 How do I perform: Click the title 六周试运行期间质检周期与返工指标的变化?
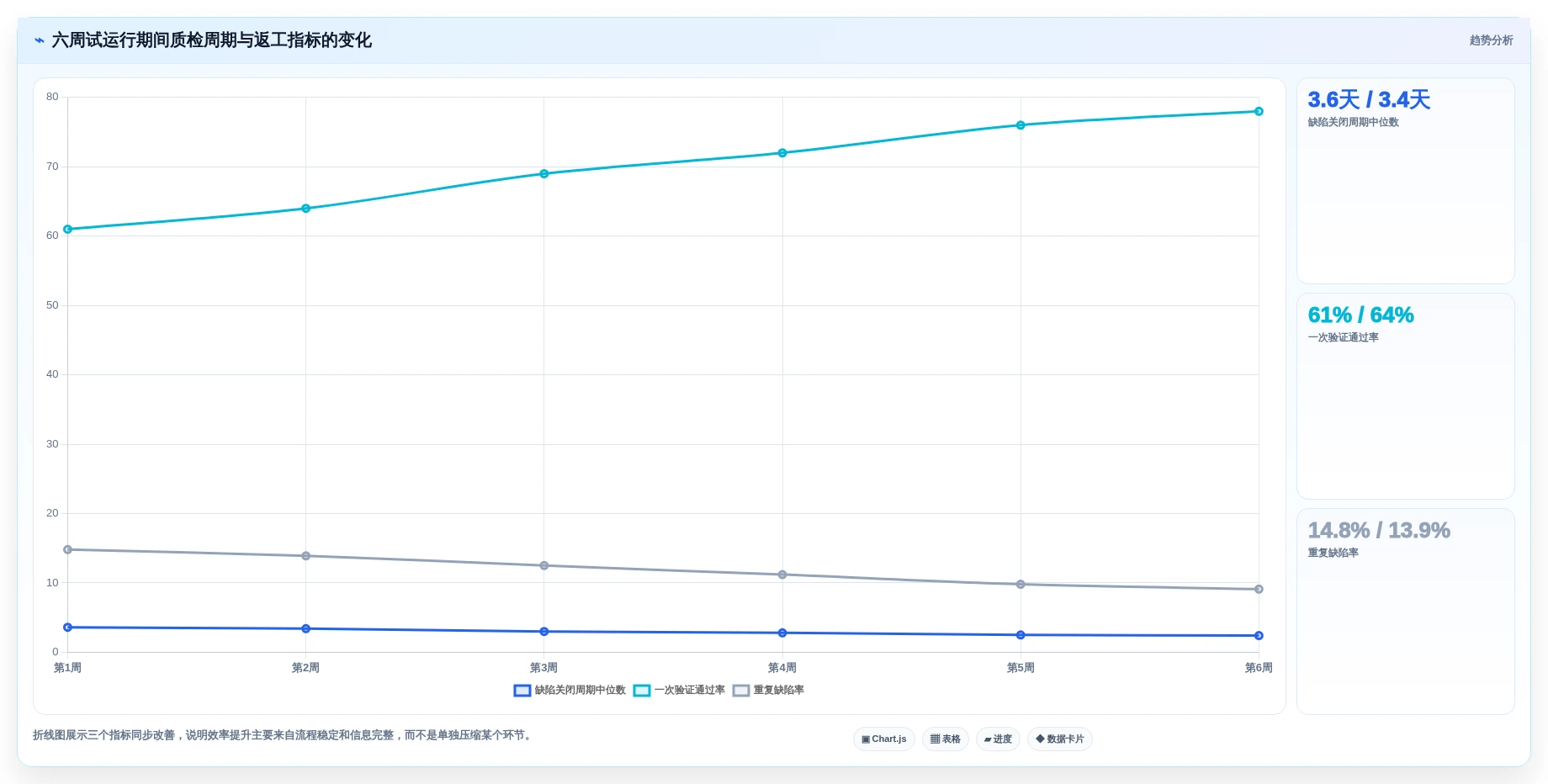click(211, 40)
